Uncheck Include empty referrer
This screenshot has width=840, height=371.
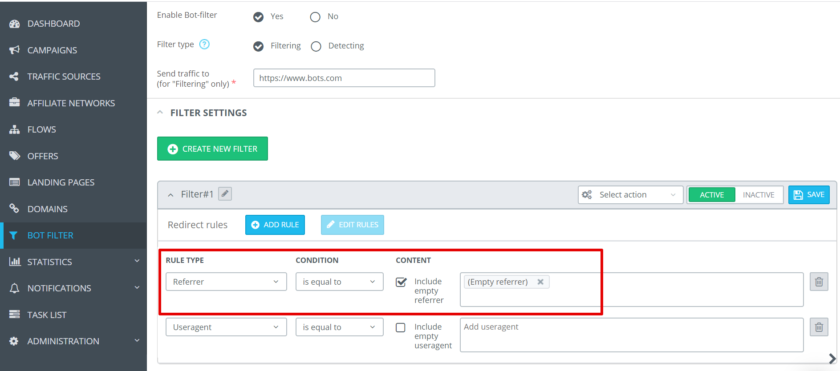(401, 282)
